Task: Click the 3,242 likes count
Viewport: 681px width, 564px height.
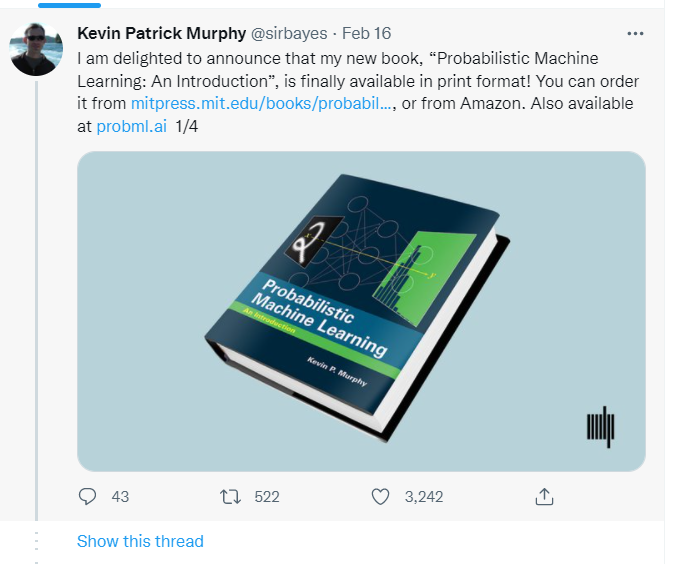Action: (423, 496)
